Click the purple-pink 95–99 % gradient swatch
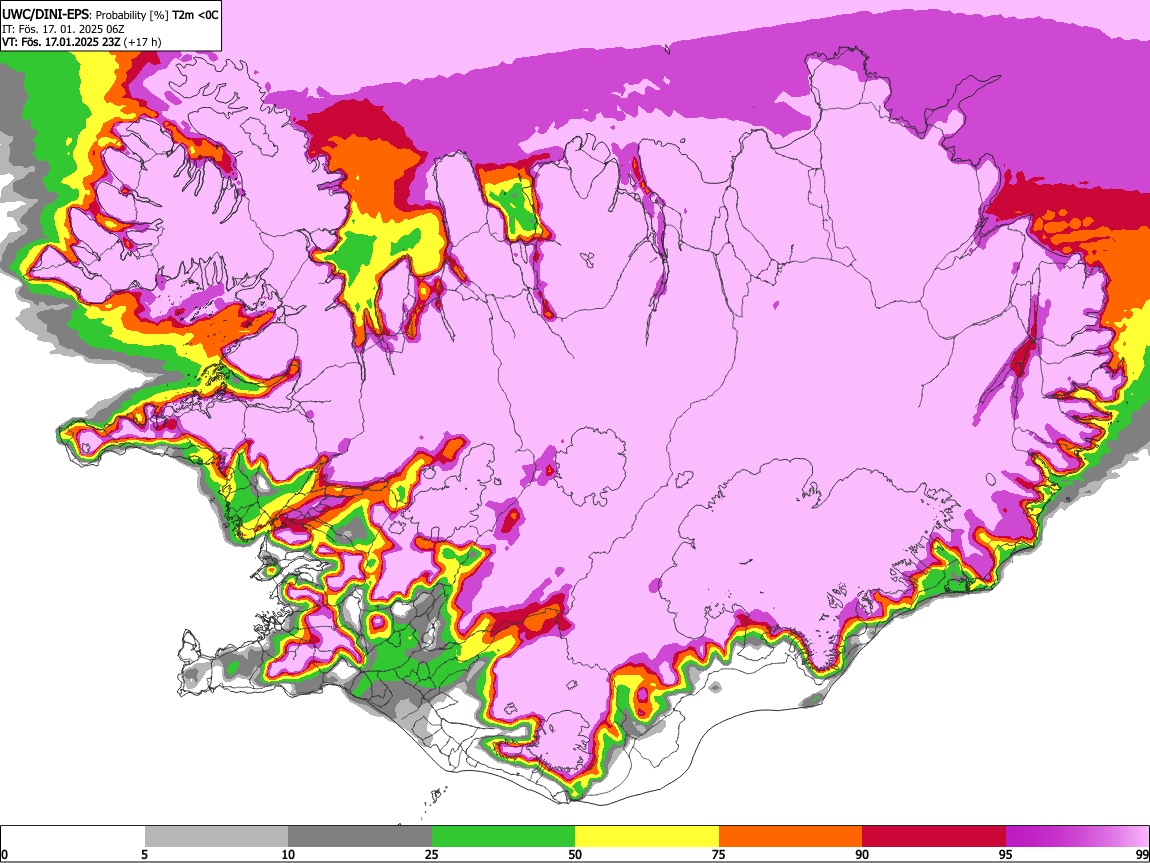Screen dimensions: 1150x863 (1077, 836)
